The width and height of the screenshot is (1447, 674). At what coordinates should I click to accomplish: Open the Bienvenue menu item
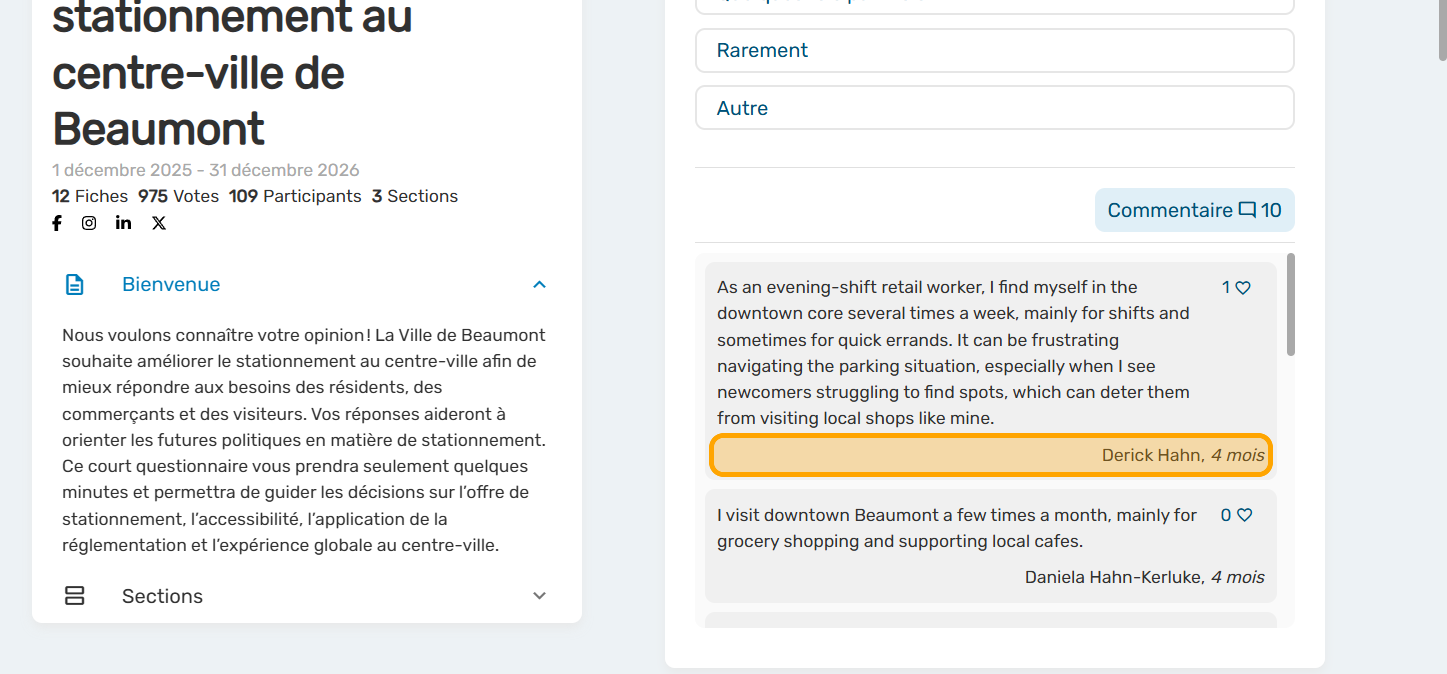pyautogui.click(x=171, y=285)
